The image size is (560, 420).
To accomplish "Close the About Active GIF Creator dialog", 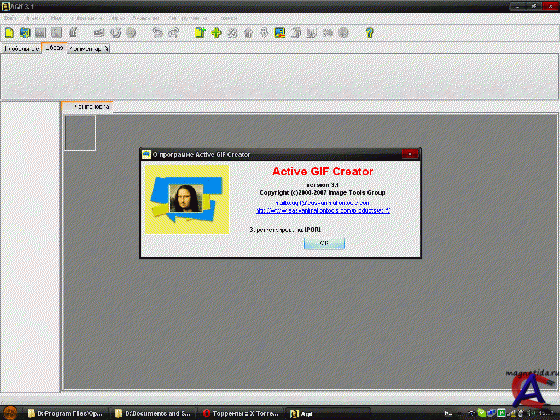I will point(410,154).
